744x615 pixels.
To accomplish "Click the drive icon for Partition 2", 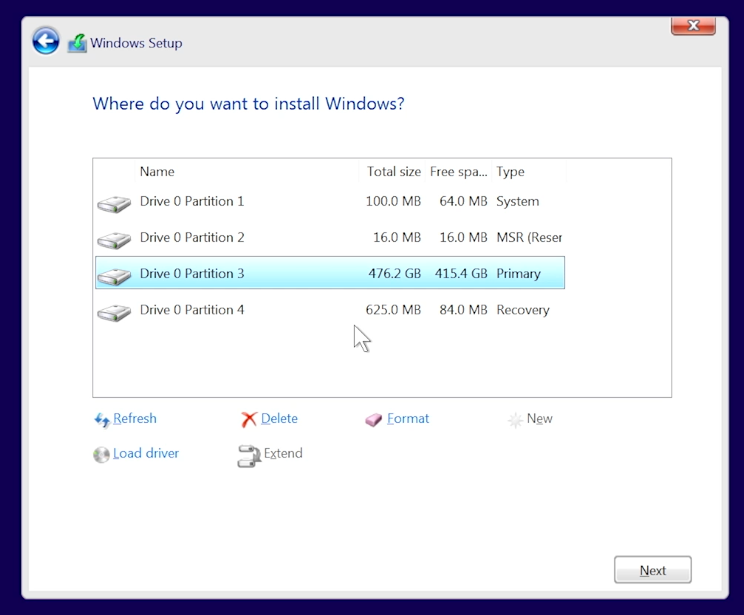I will [114, 241].
